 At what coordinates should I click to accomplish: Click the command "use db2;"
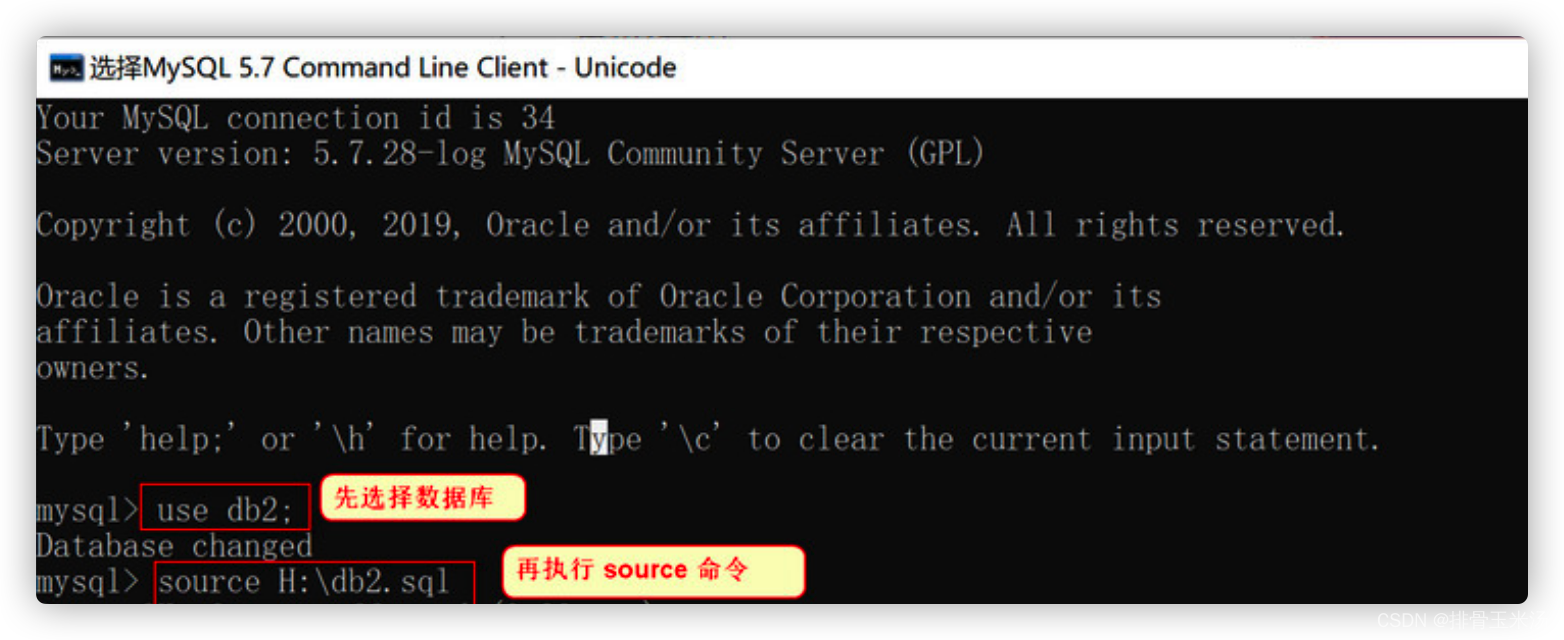pos(225,511)
